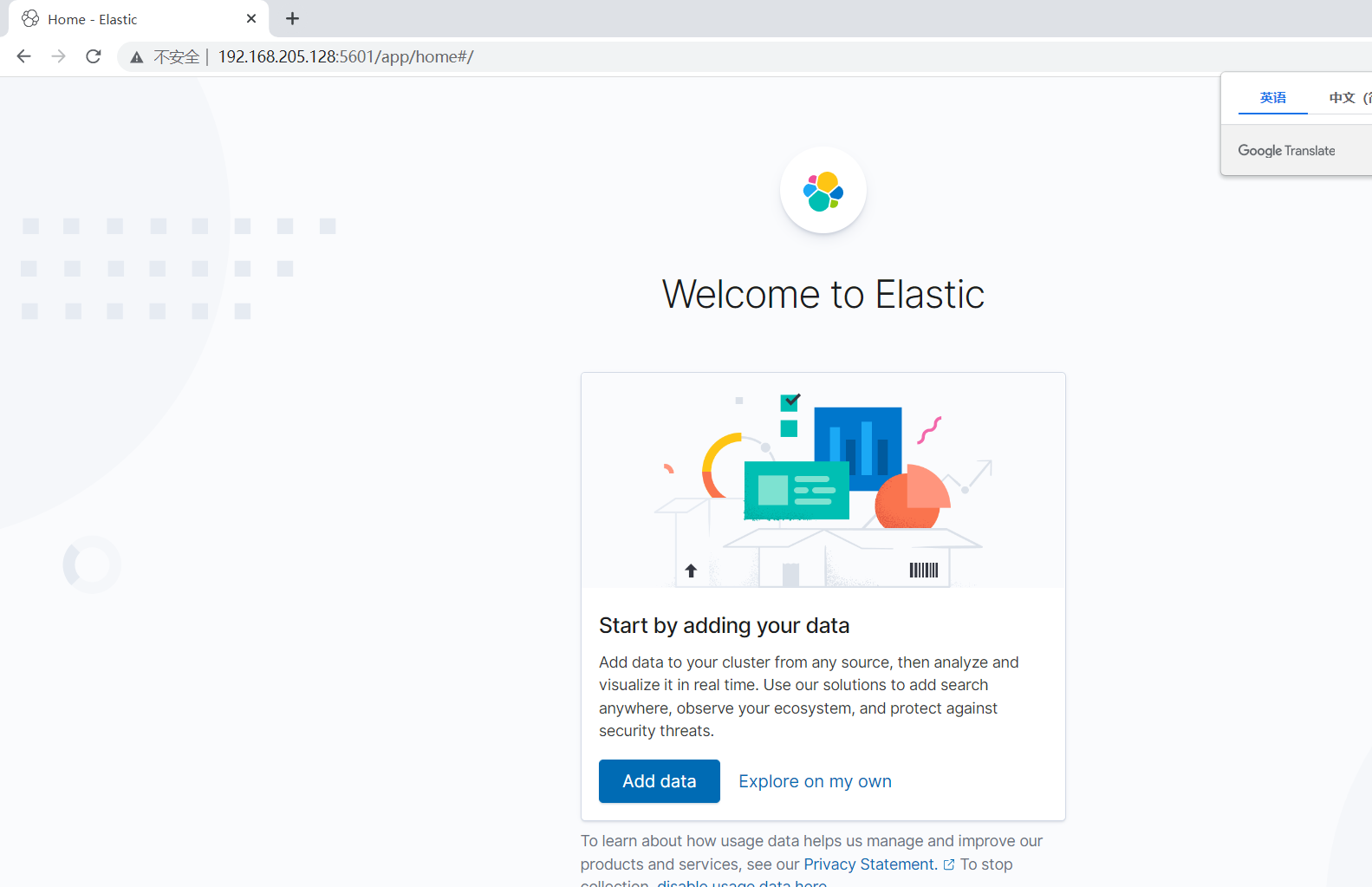
Task: Select the 中文 translate tab
Action: (x=1349, y=98)
